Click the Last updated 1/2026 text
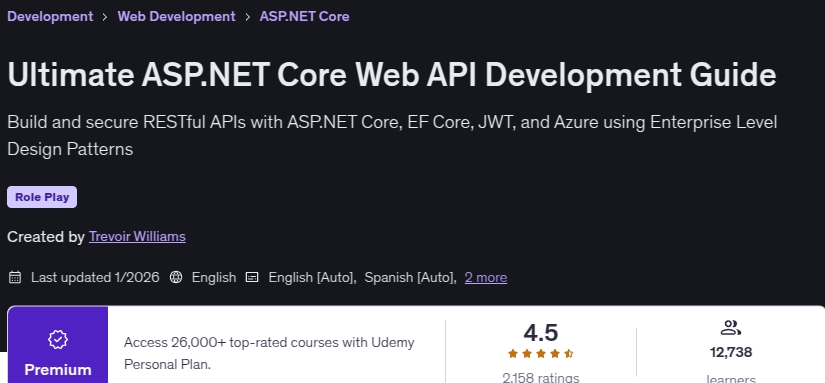825x383 pixels. (95, 277)
